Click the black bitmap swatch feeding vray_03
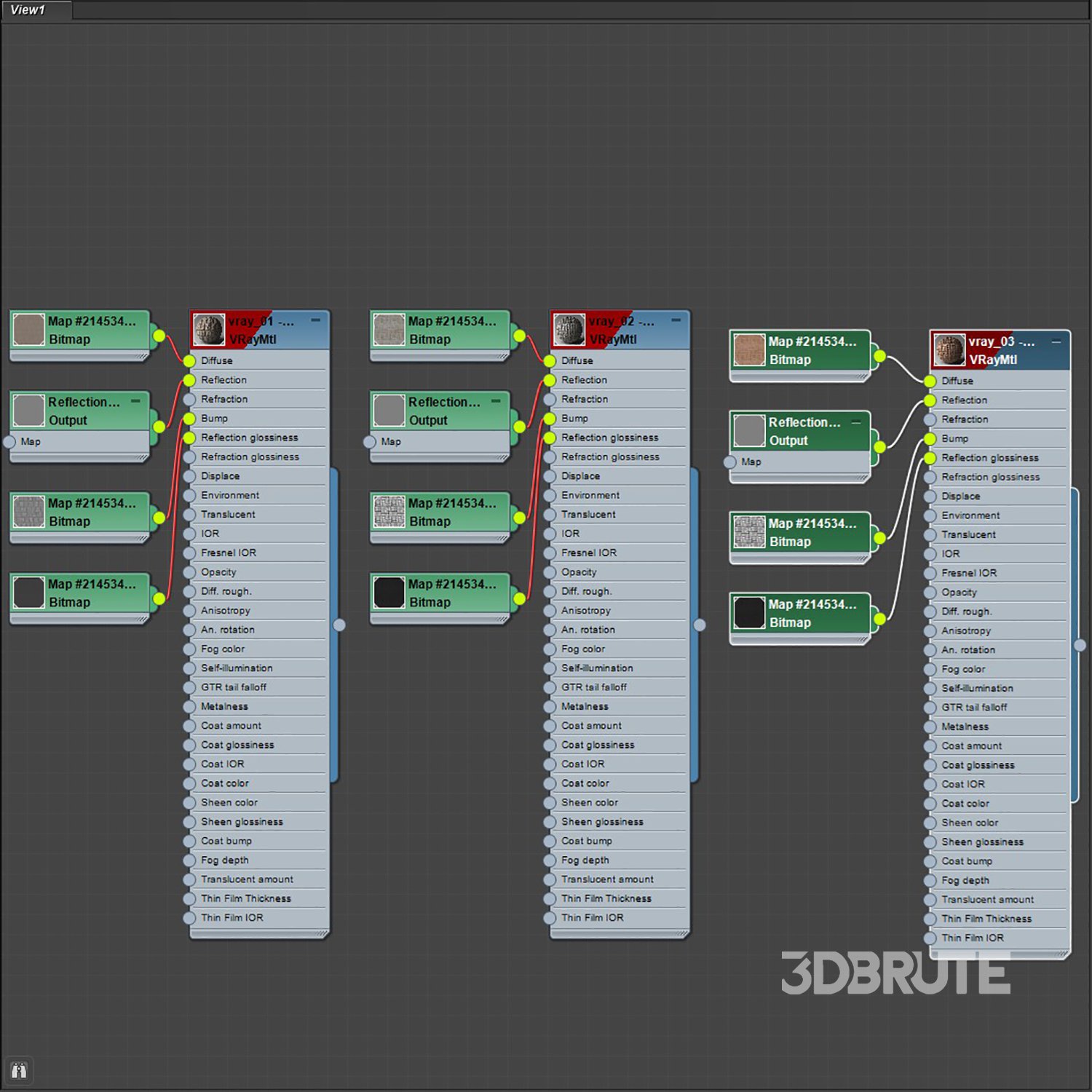The width and height of the screenshot is (1092, 1092). pyautogui.click(x=749, y=613)
